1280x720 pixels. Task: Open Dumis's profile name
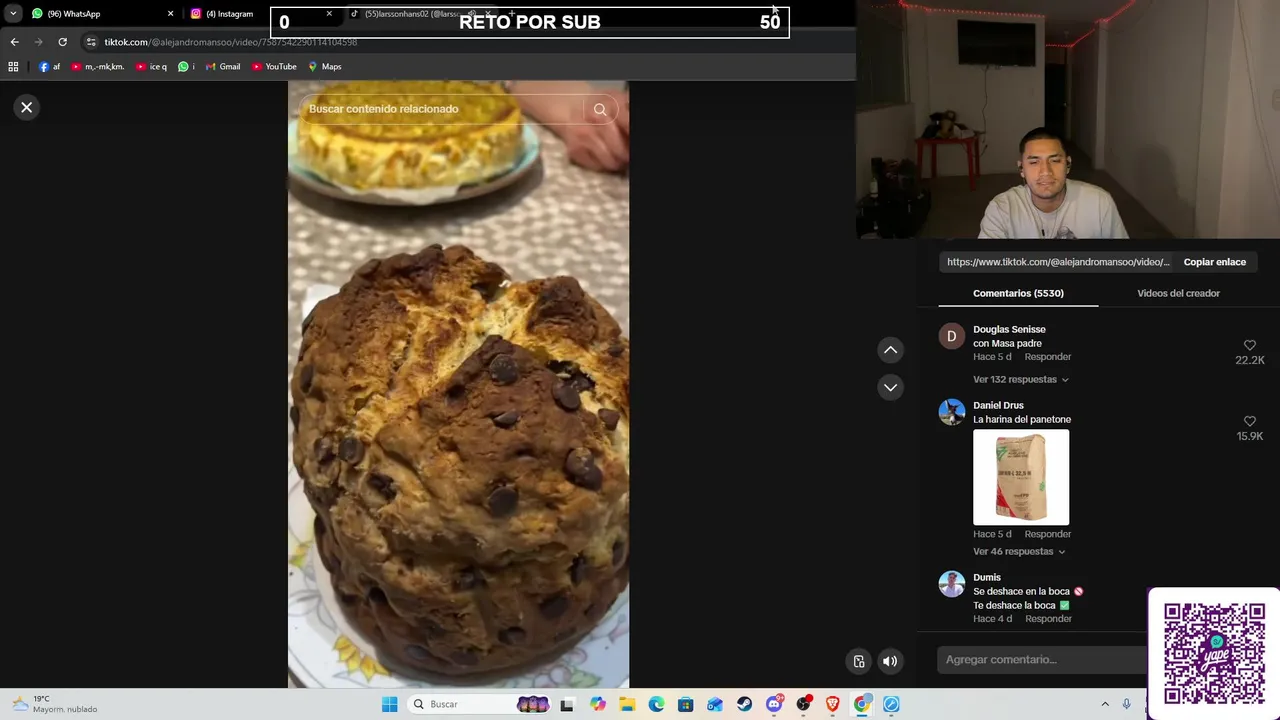click(987, 577)
